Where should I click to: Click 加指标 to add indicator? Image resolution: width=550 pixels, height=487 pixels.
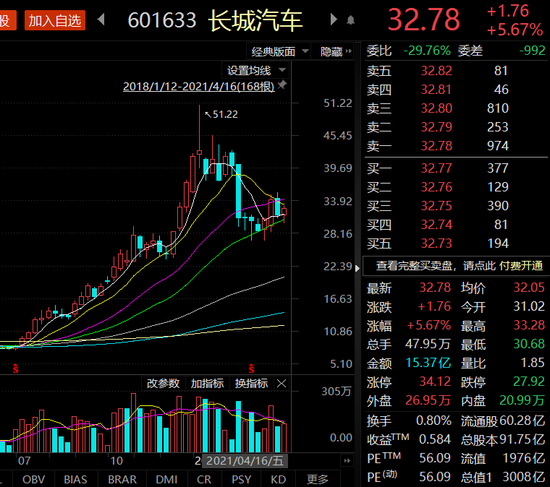pyautogui.click(x=207, y=383)
